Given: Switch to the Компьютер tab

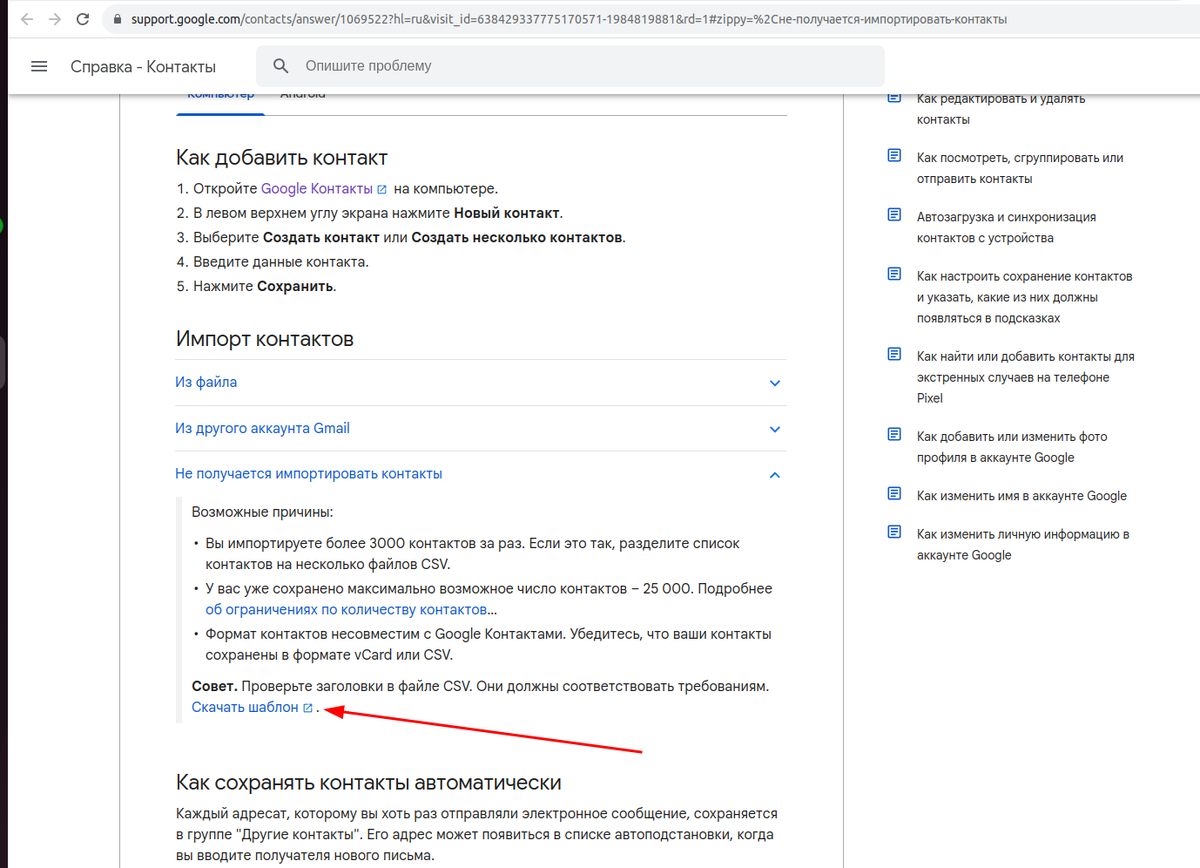Looking at the screenshot, I should pos(220,97).
